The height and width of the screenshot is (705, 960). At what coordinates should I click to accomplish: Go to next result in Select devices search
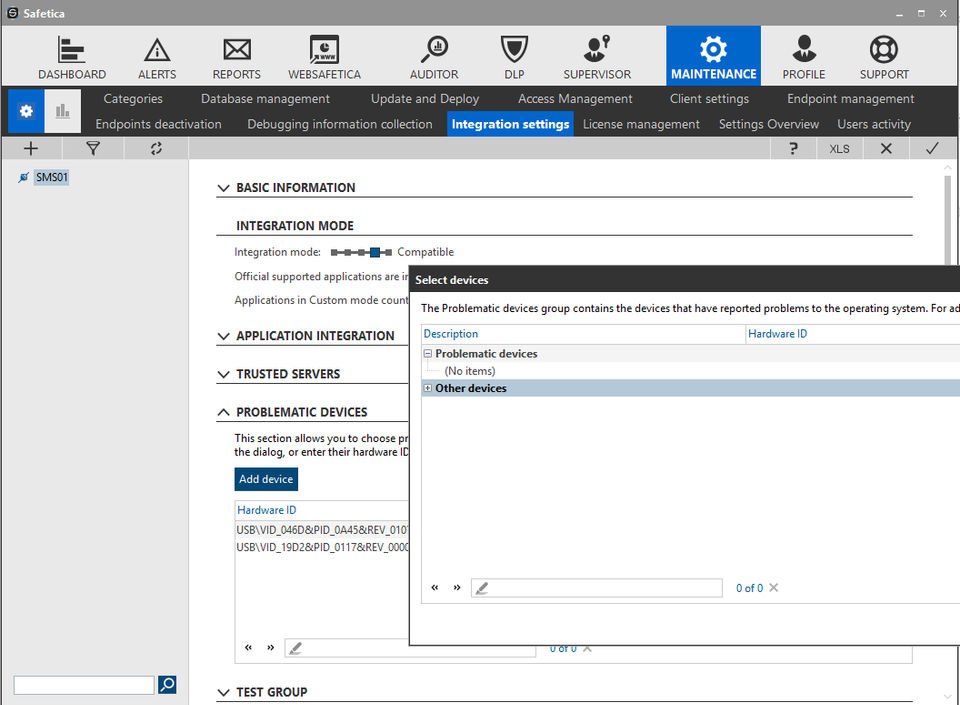tap(457, 588)
